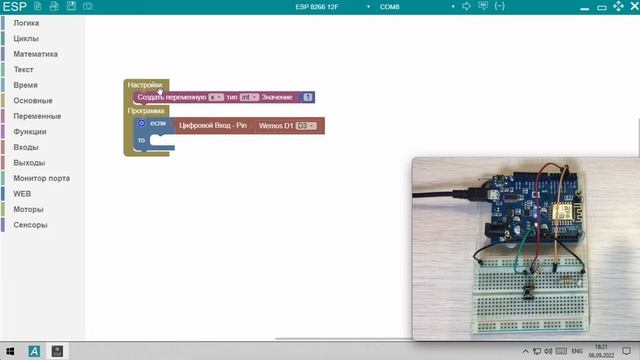Open the Windows Start menu
The image size is (640, 360).
10,351
